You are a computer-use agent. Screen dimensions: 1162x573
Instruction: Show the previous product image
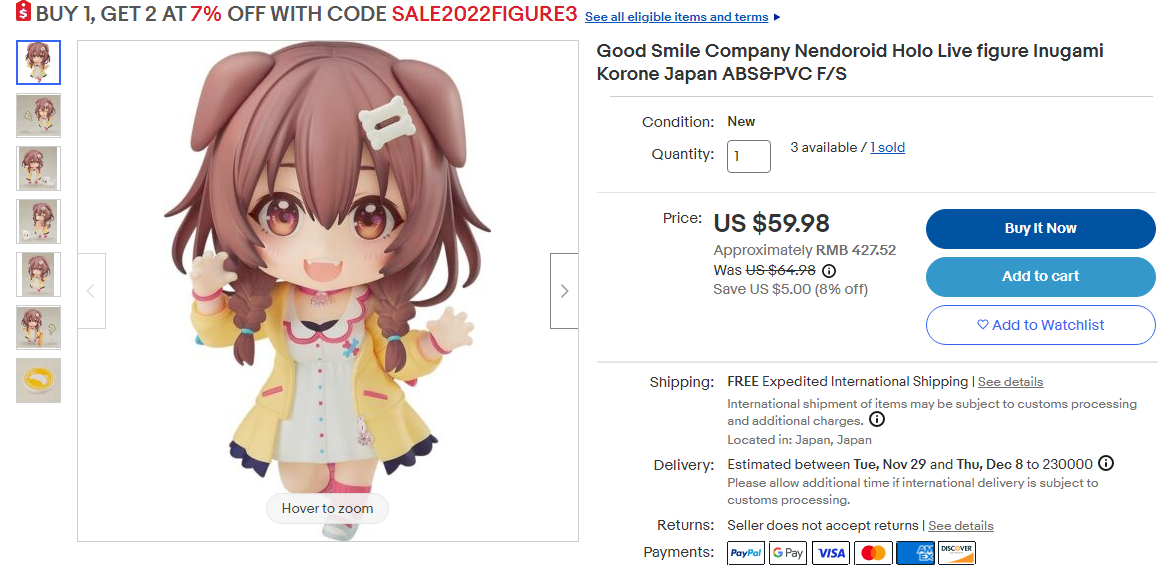click(x=91, y=291)
